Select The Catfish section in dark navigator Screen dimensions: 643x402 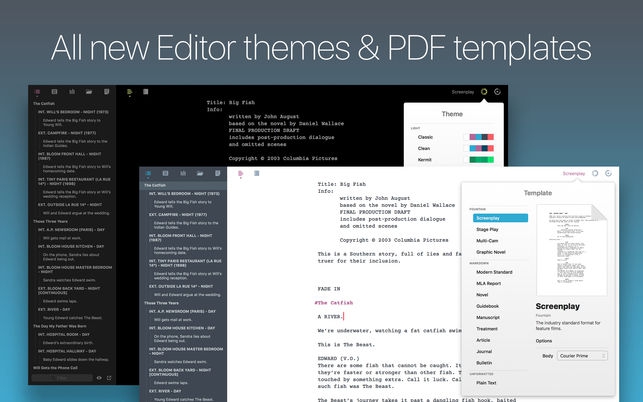coord(44,104)
